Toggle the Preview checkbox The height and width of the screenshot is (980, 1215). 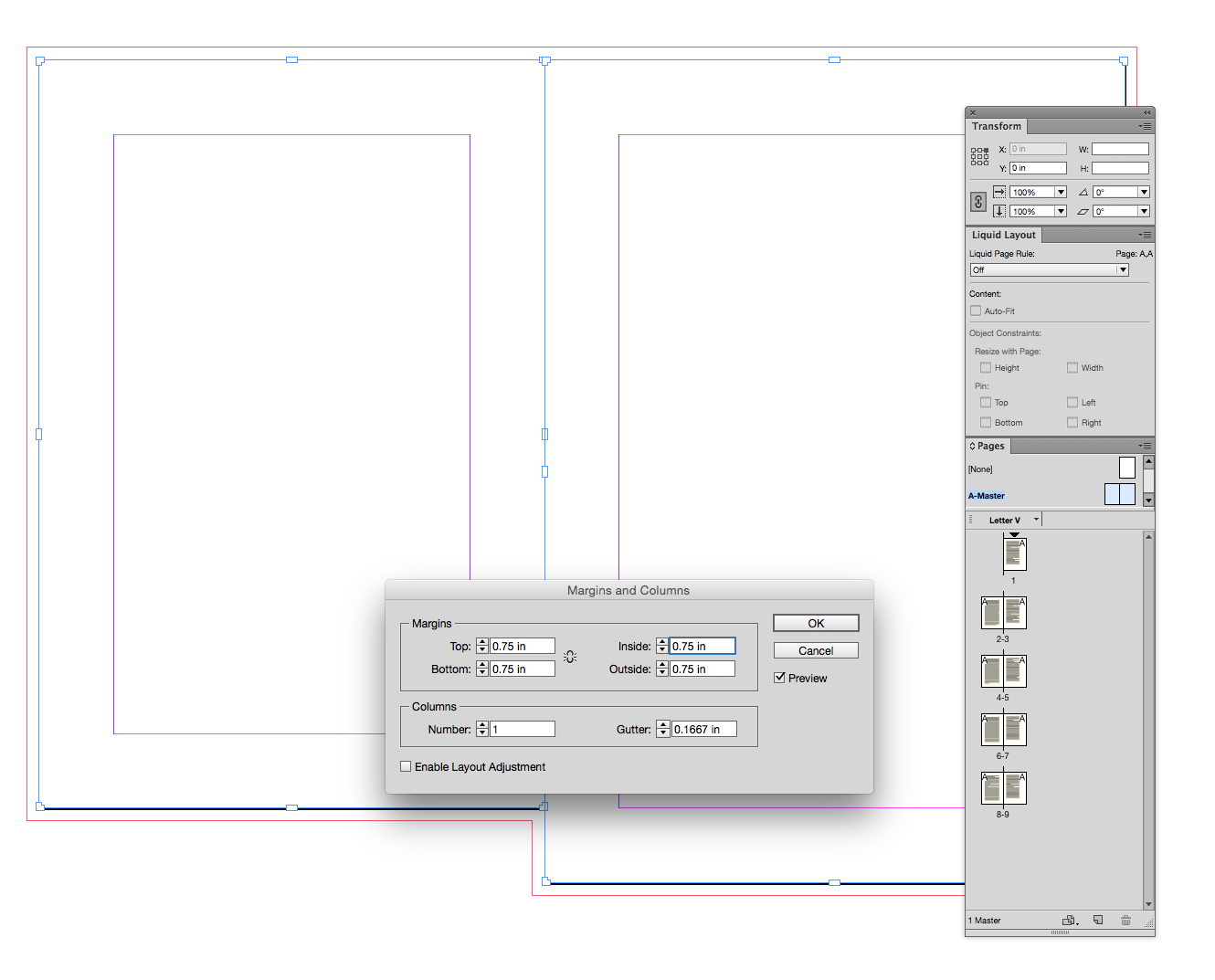tap(779, 678)
